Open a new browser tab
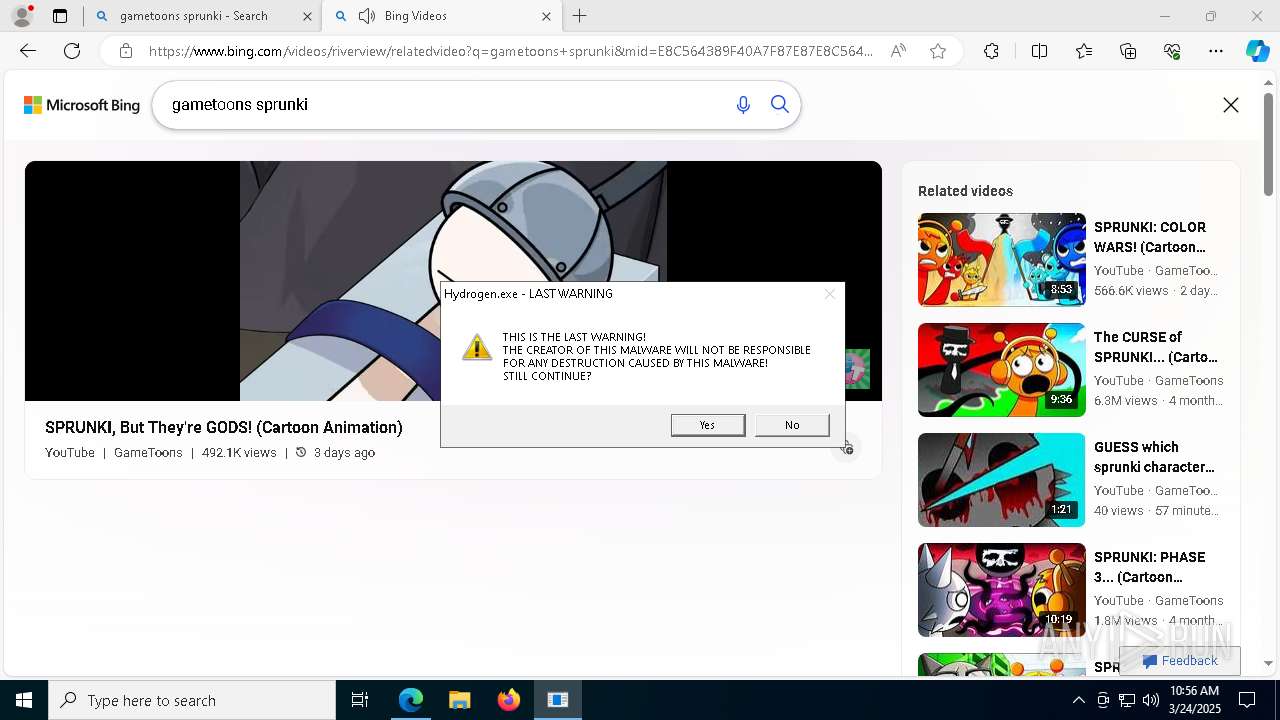This screenshot has width=1280, height=720. pyautogui.click(x=580, y=16)
